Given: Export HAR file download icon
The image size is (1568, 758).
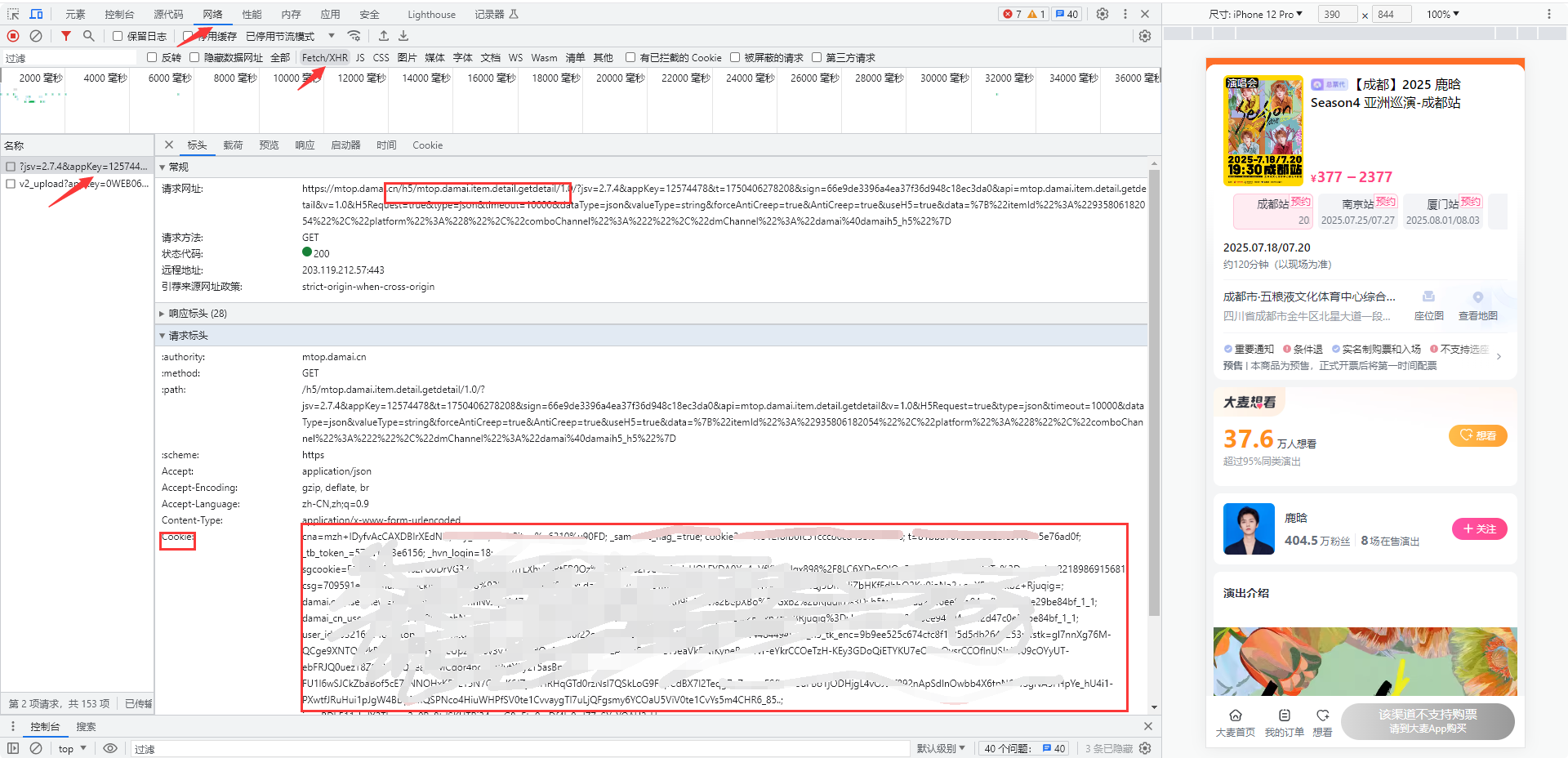Looking at the screenshot, I should (x=403, y=36).
